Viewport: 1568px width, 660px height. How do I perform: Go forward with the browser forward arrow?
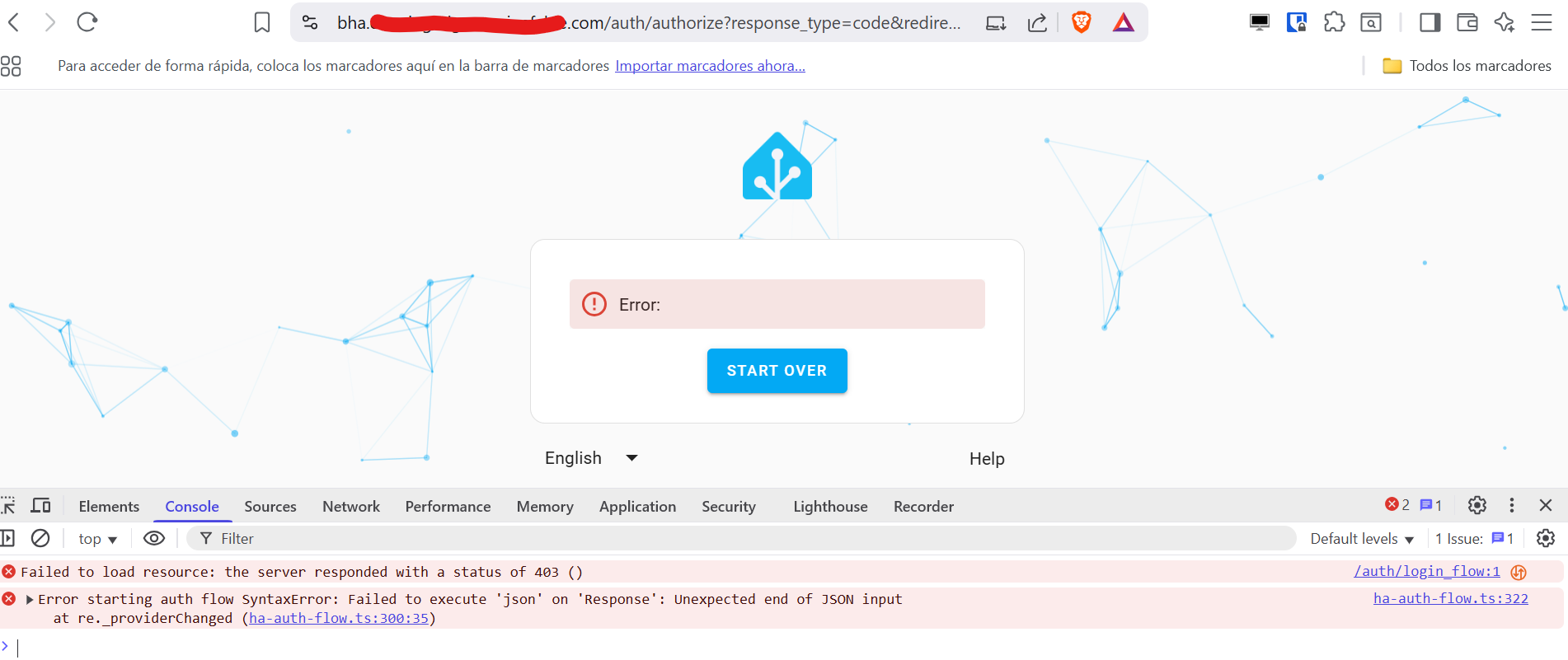[50, 22]
